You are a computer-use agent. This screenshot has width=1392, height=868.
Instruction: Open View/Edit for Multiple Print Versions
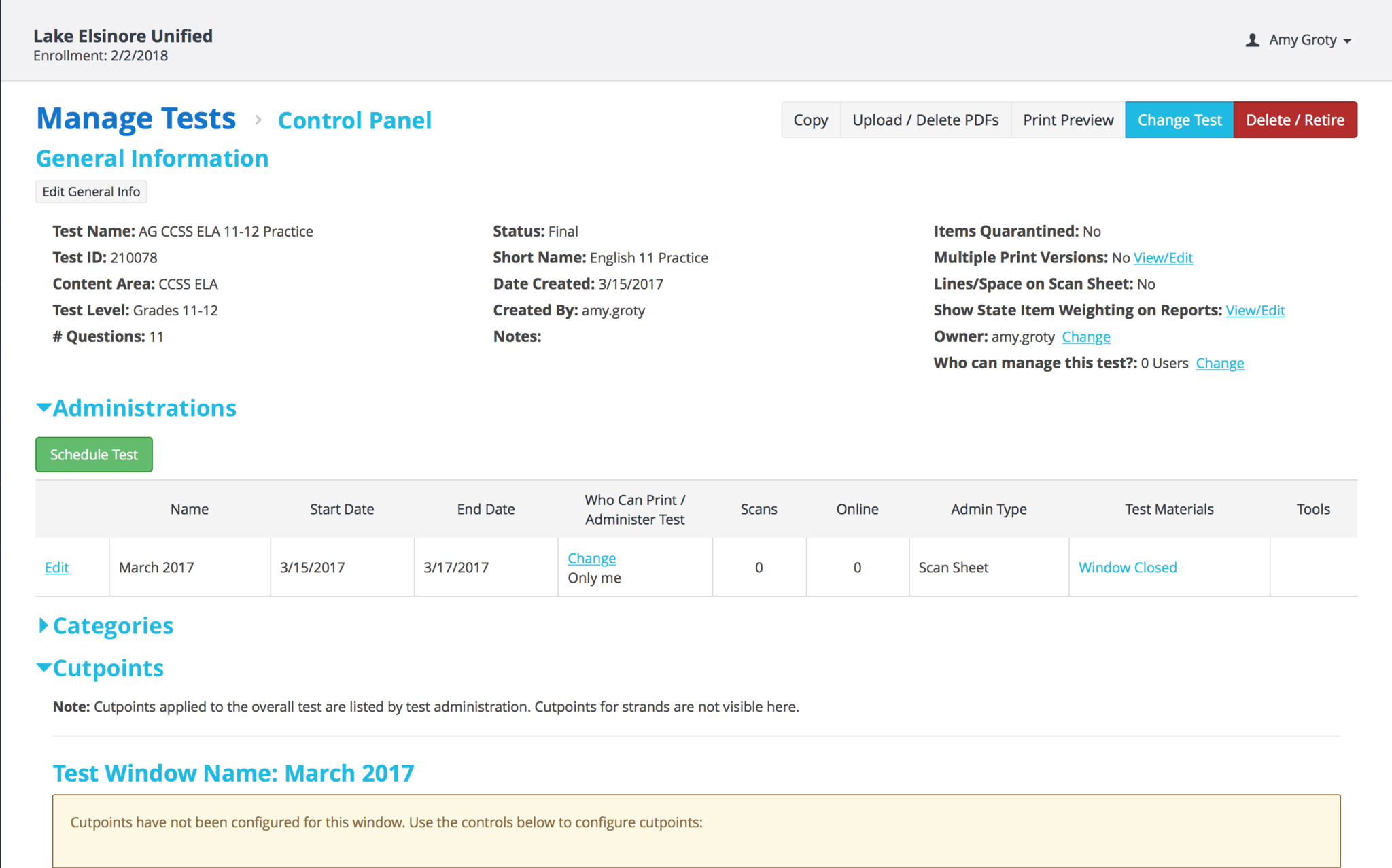click(1163, 258)
